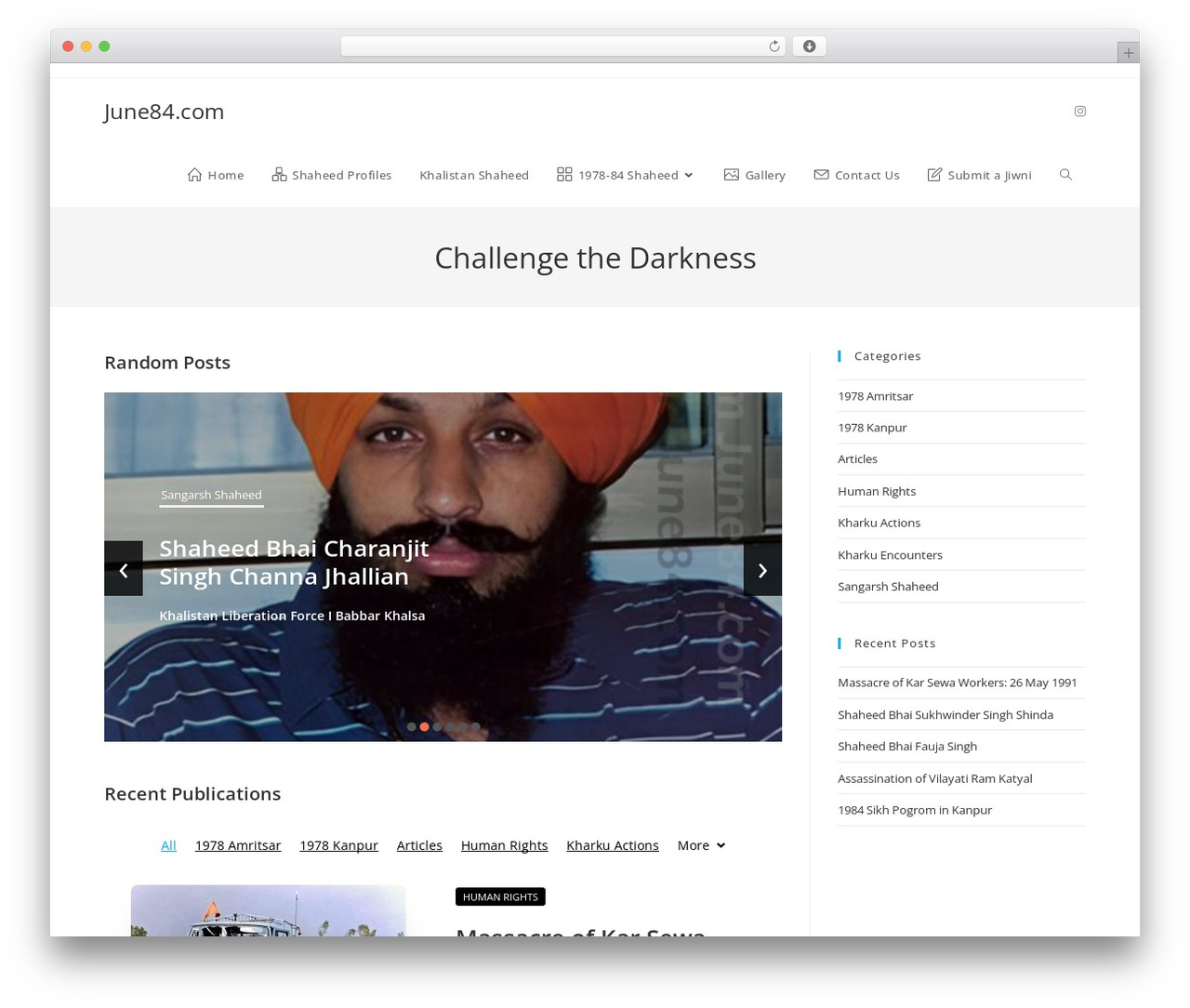Open Kharku Encounters category in sidebar
Image resolution: width=1190 pixels, height=1008 pixels.
click(x=890, y=555)
